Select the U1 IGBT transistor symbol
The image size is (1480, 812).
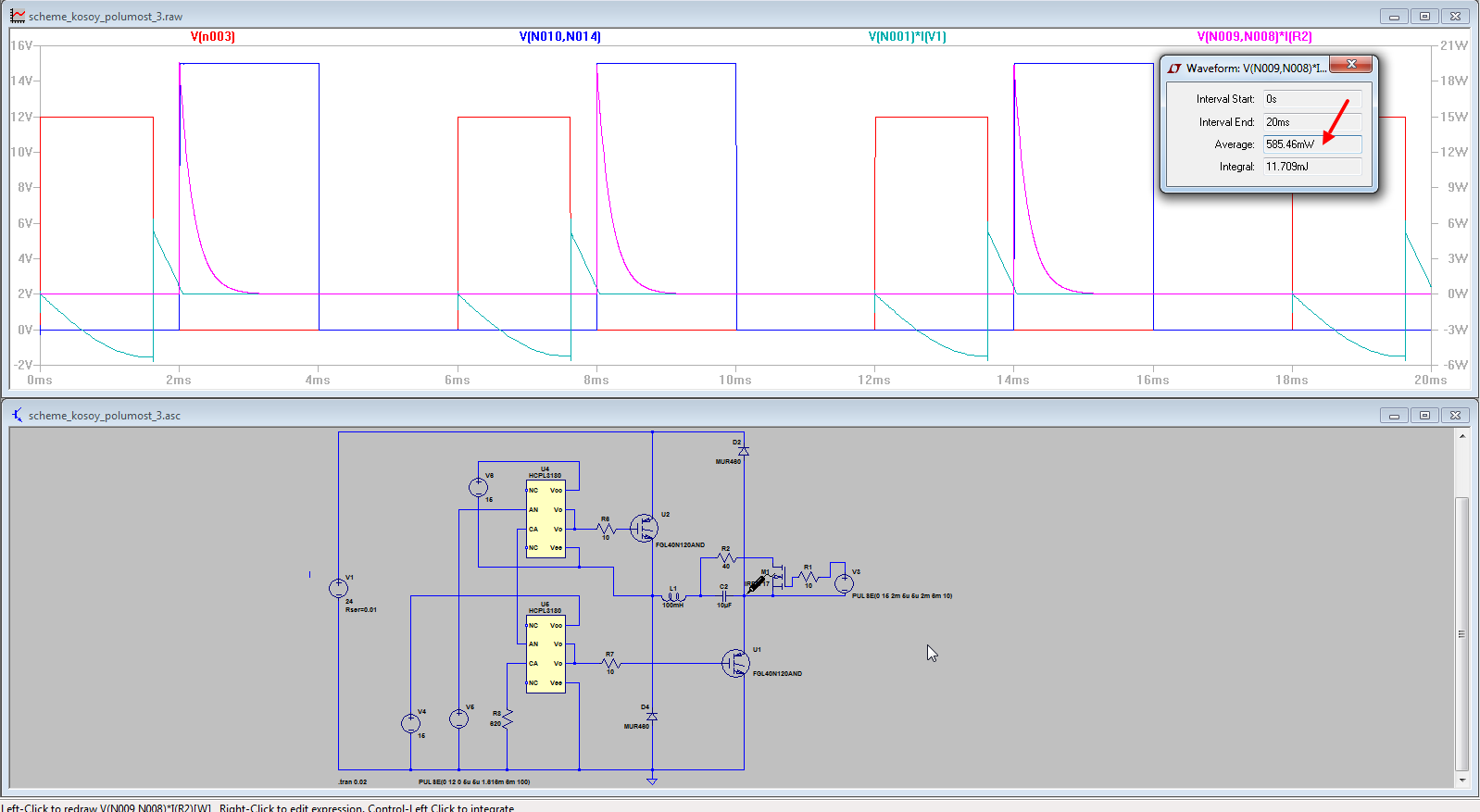(736, 663)
